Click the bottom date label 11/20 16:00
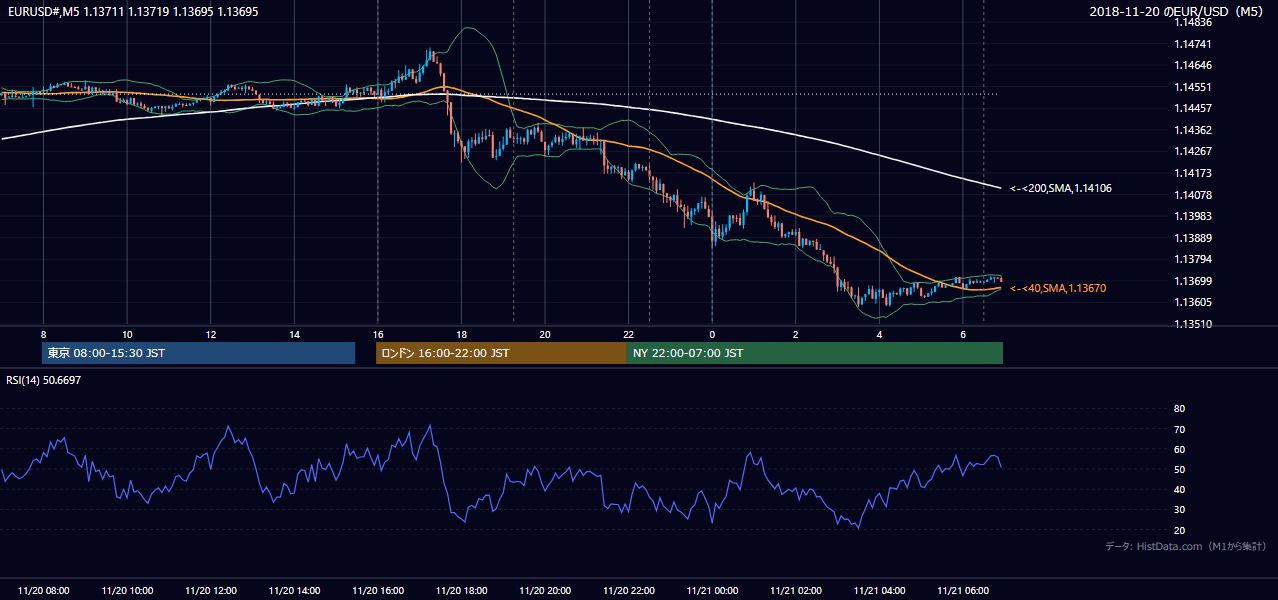The height and width of the screenshot is (600, 1278). [378, 591]
